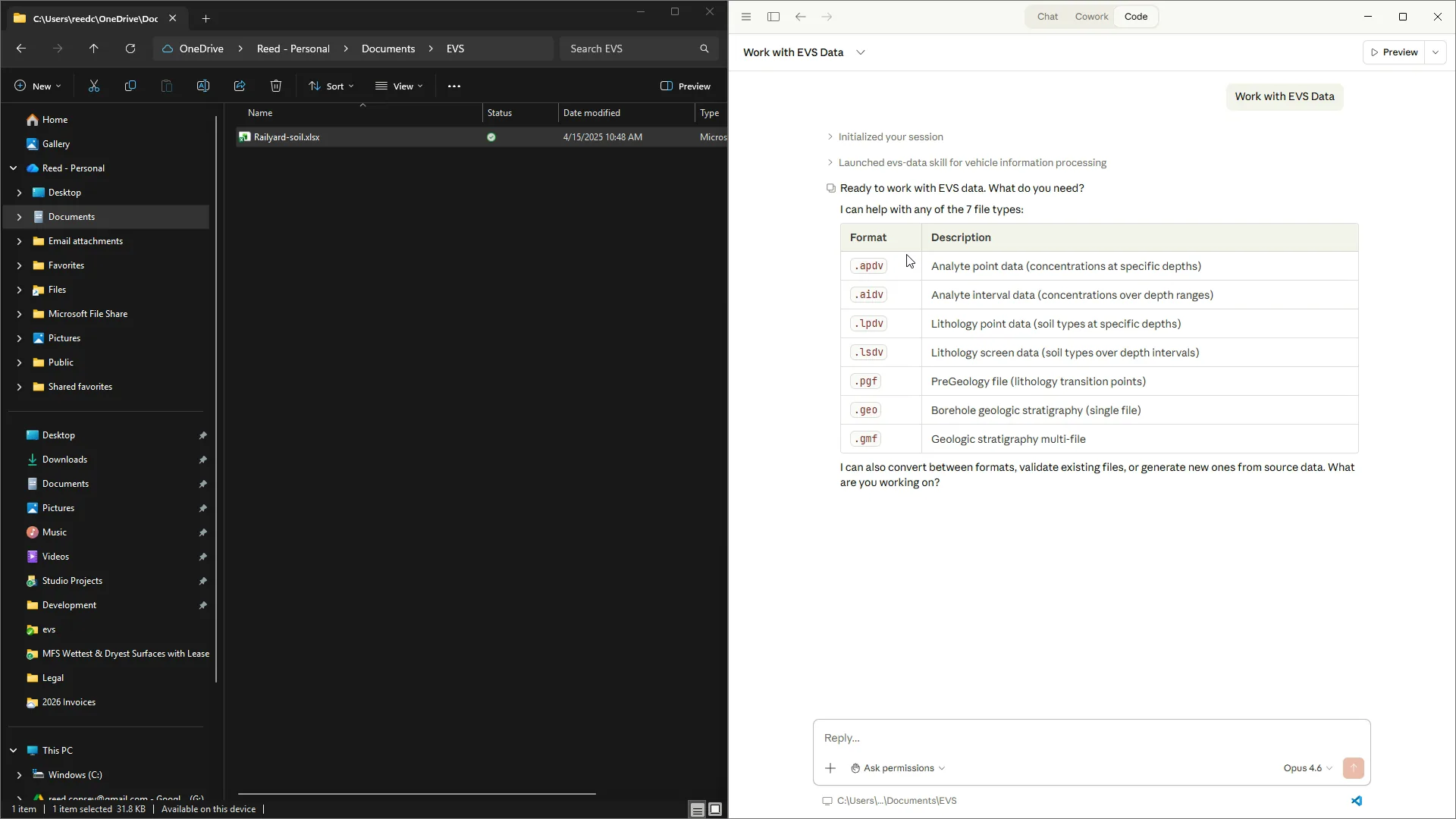Click the Share icon in Explorer toolbar
1456x819 pixels.
coord(240,86)
